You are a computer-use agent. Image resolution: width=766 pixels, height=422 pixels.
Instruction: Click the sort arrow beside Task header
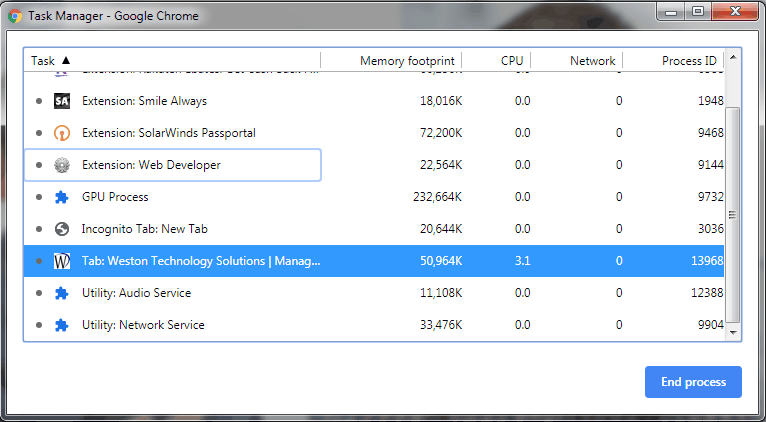(x=66, y=61)
